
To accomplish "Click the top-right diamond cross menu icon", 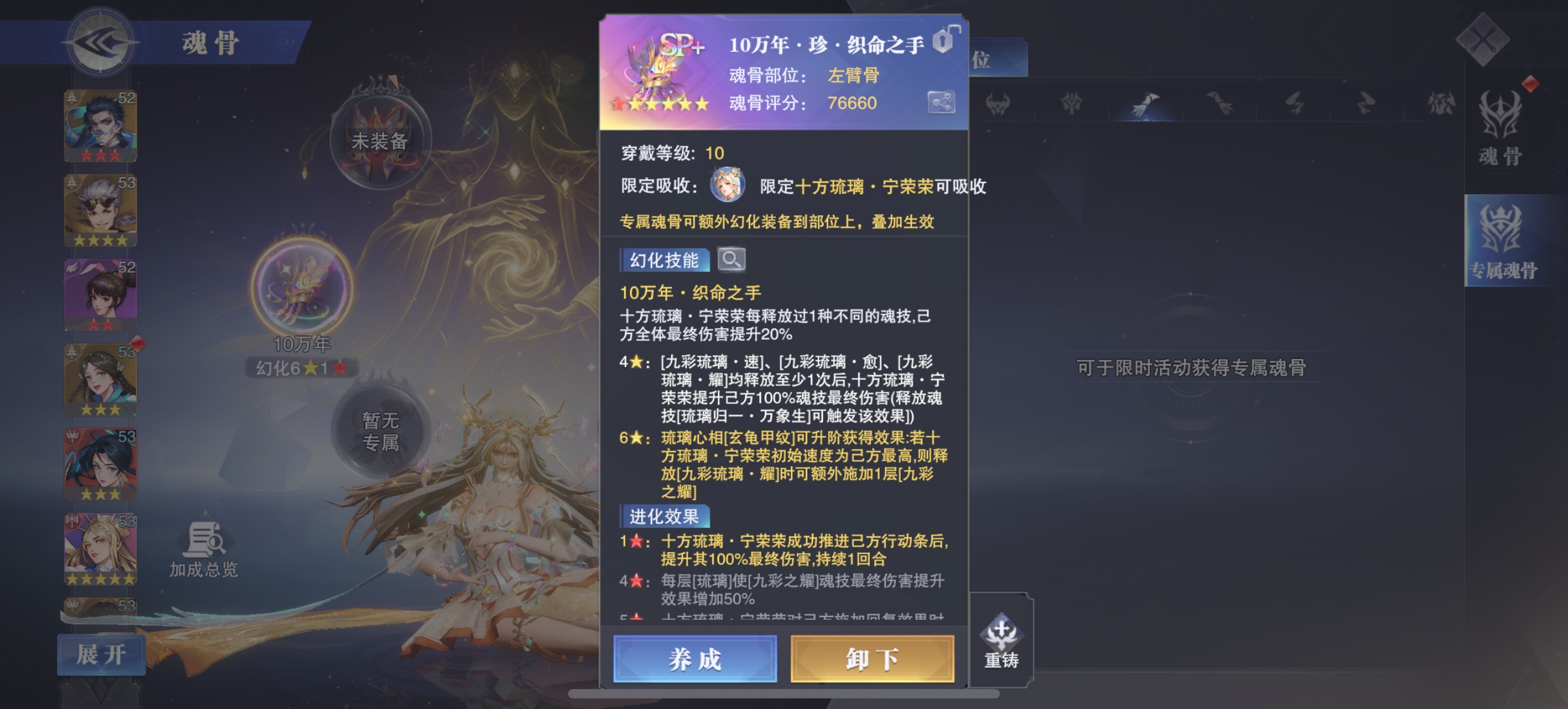I will click(x=1482, y=39).
